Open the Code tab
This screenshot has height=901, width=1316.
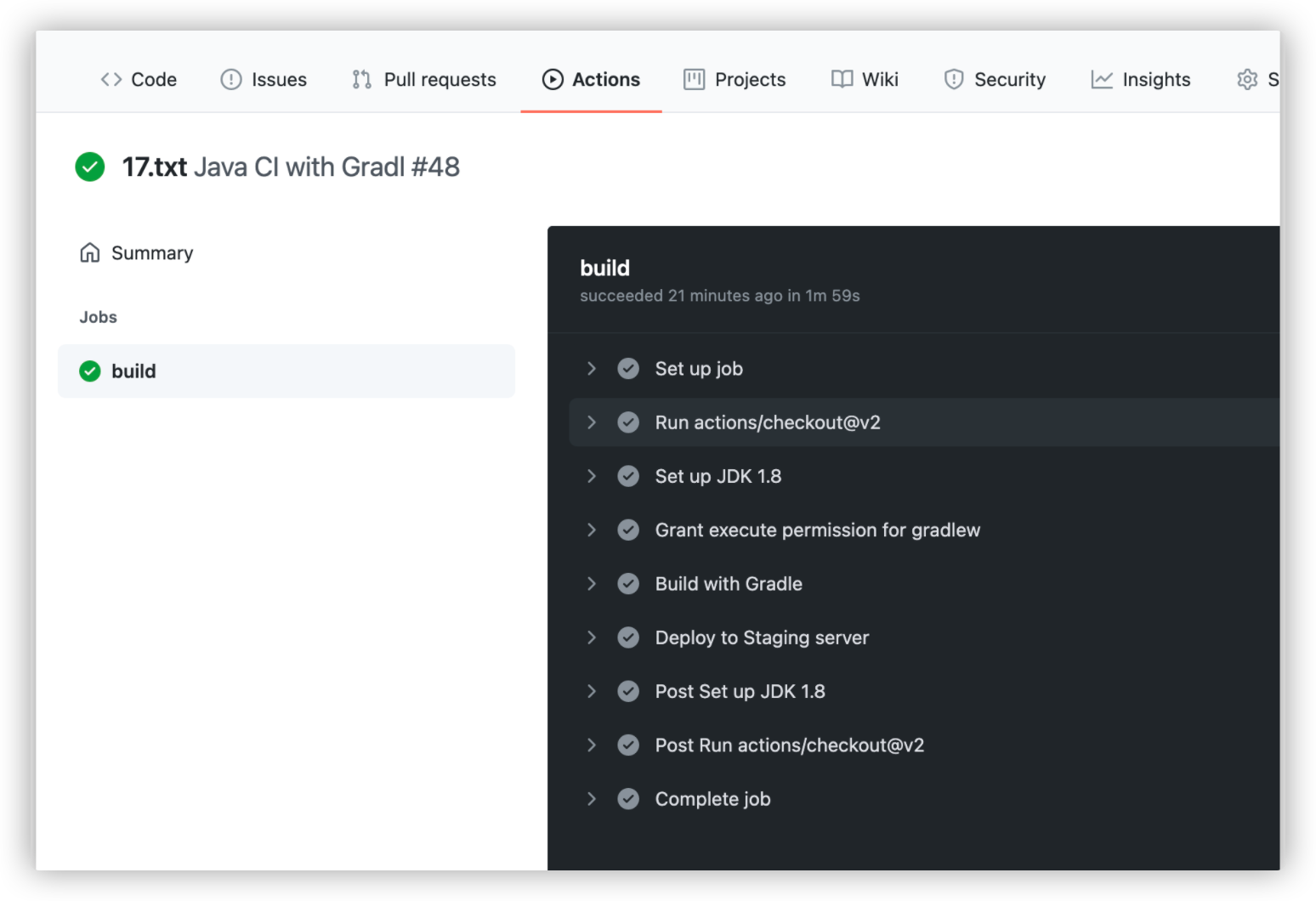(139, 79)
